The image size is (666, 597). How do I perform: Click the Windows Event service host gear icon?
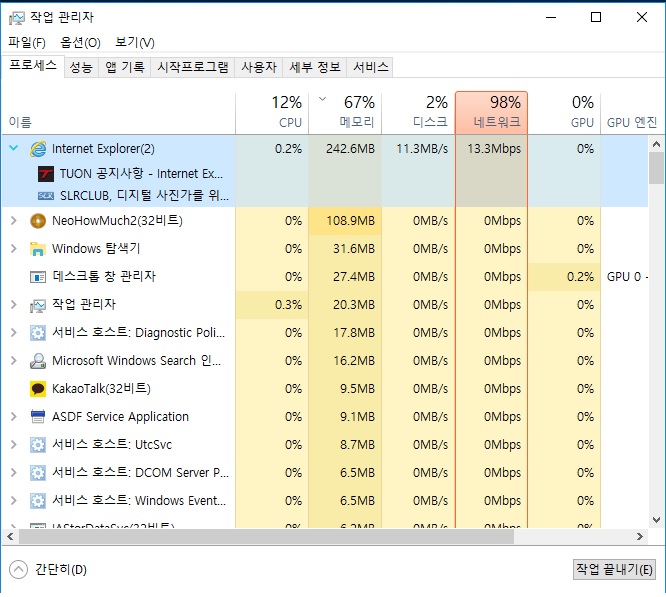point(38,501)
